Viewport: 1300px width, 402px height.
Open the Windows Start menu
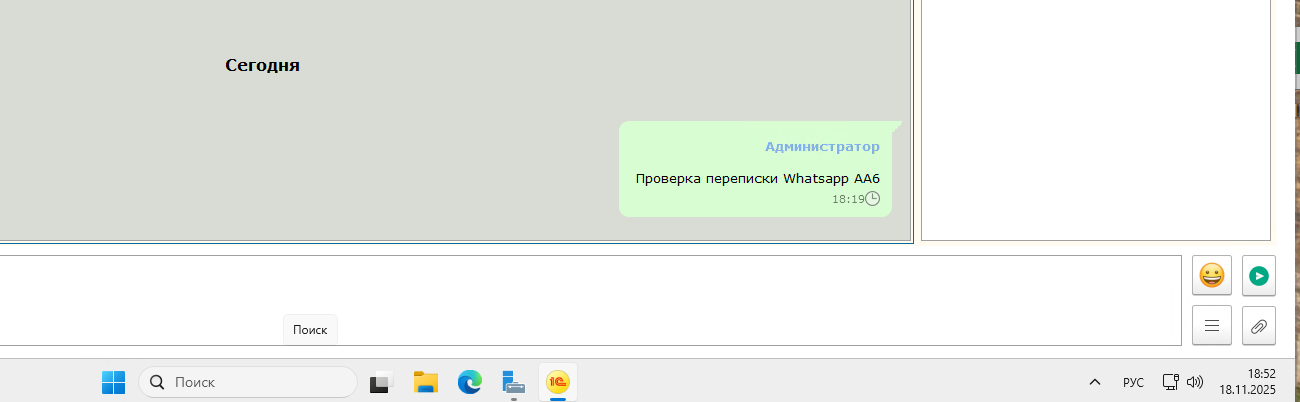click(x=113, y=382)
